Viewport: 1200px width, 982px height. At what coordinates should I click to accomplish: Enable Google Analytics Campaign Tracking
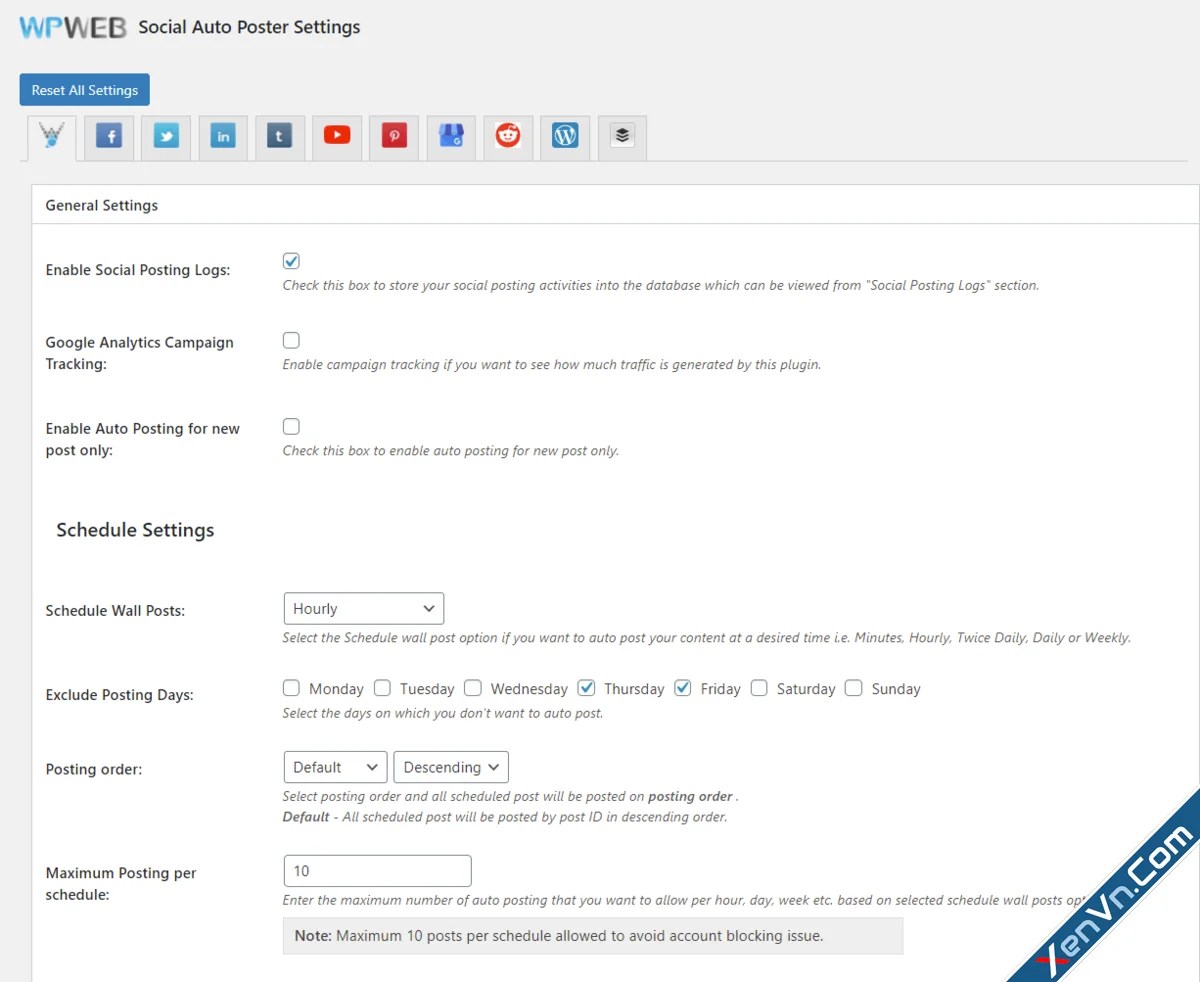(x=291, y=340)
